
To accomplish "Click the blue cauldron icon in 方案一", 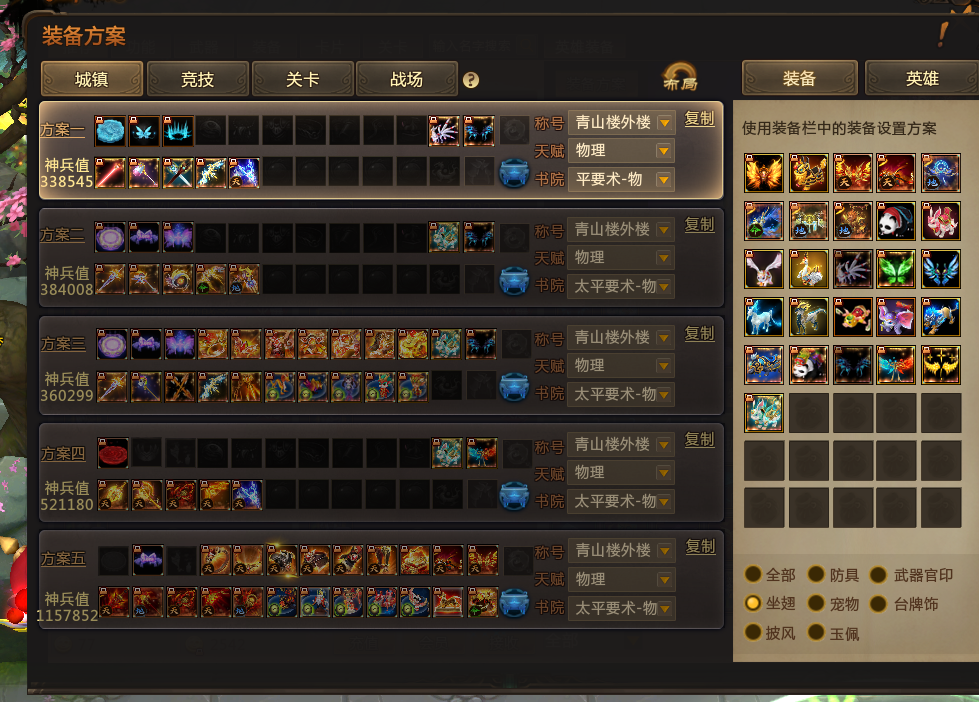I will point(514,173).
